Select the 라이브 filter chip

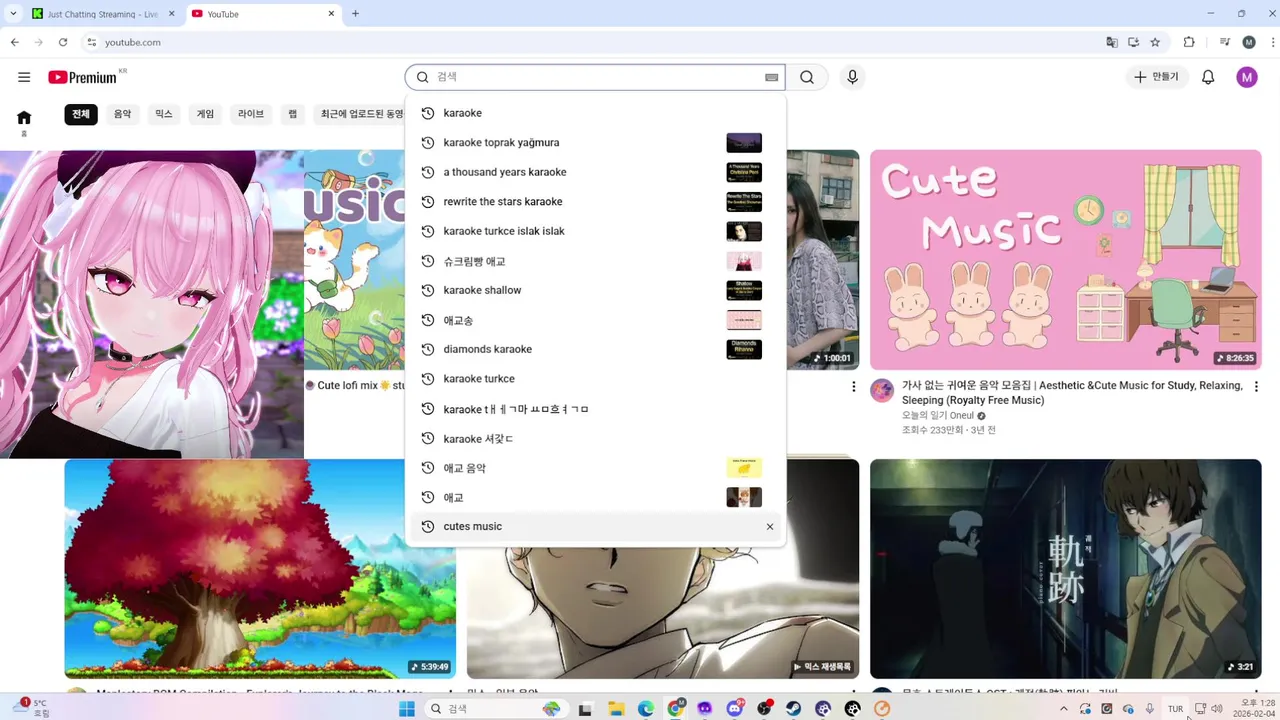coord(251,114)
